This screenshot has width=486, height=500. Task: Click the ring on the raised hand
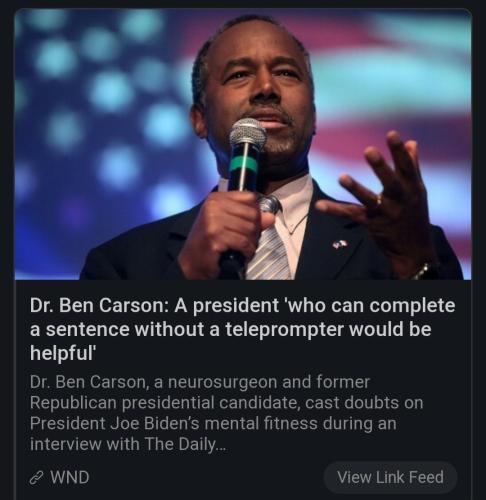[379, 201]
